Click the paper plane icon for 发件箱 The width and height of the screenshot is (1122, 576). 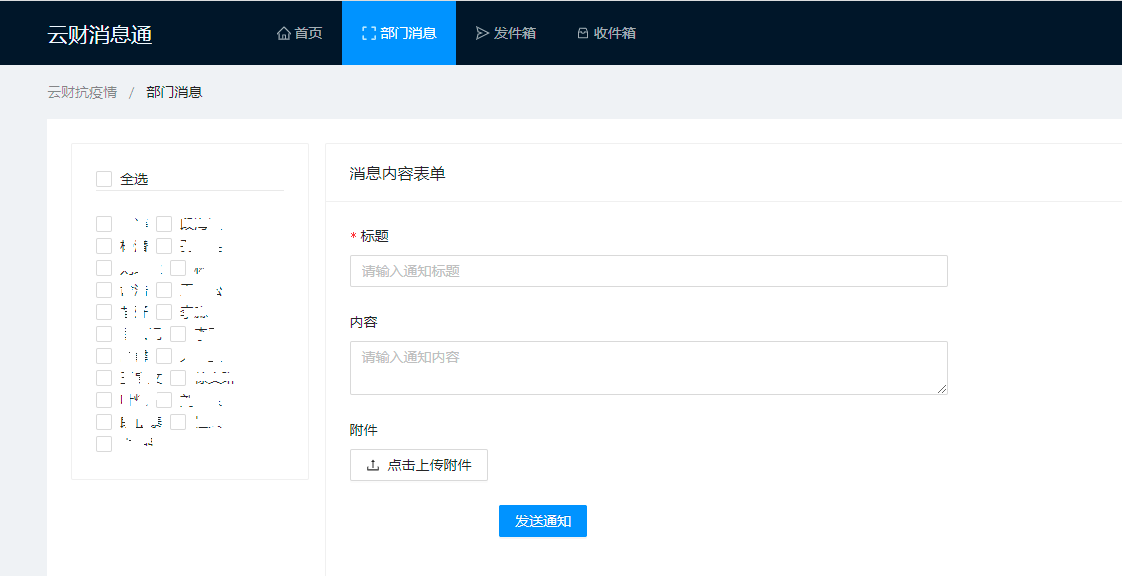(x=482, y=33)
